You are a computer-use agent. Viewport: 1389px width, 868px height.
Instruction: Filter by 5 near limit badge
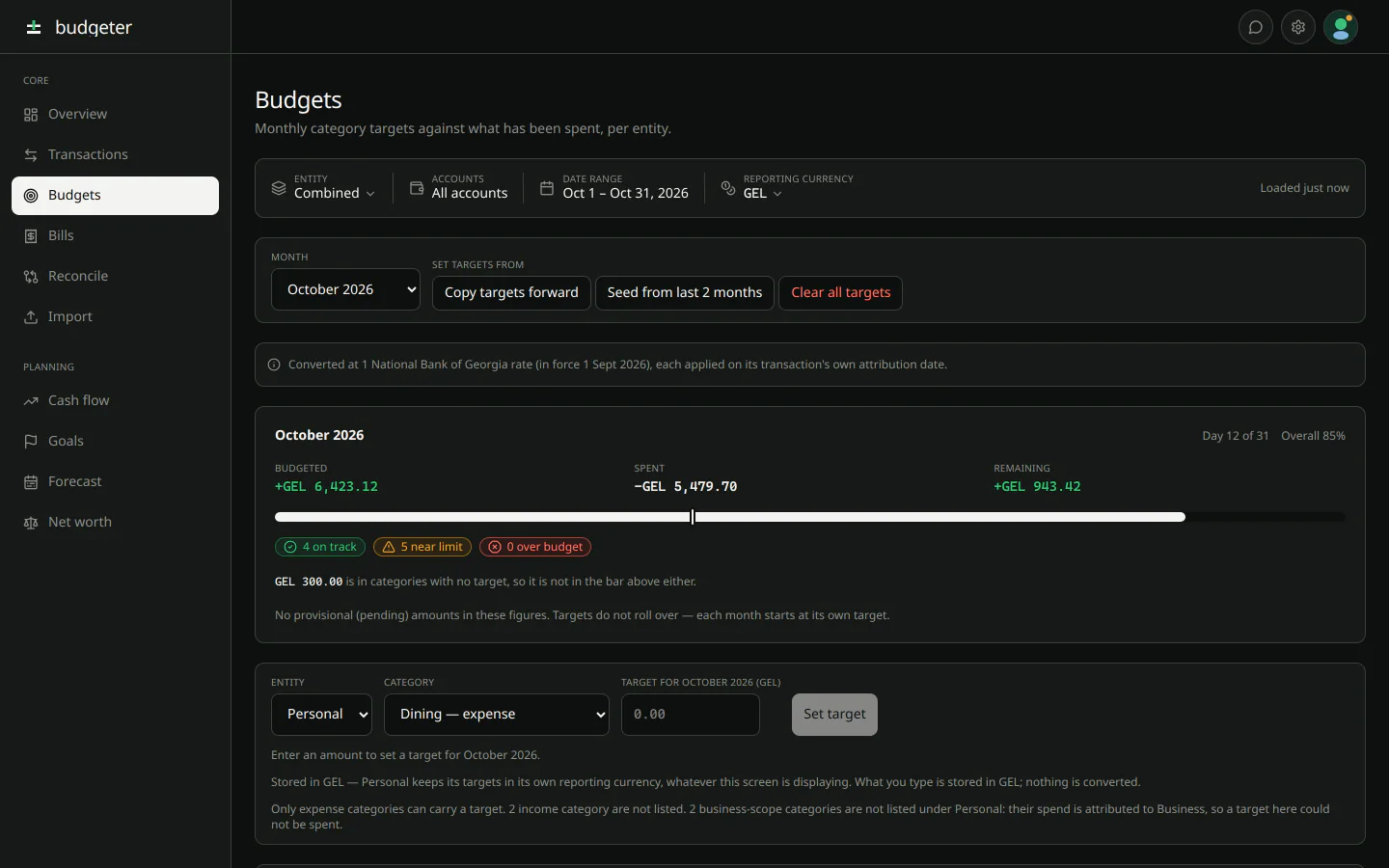click(422, 547)
